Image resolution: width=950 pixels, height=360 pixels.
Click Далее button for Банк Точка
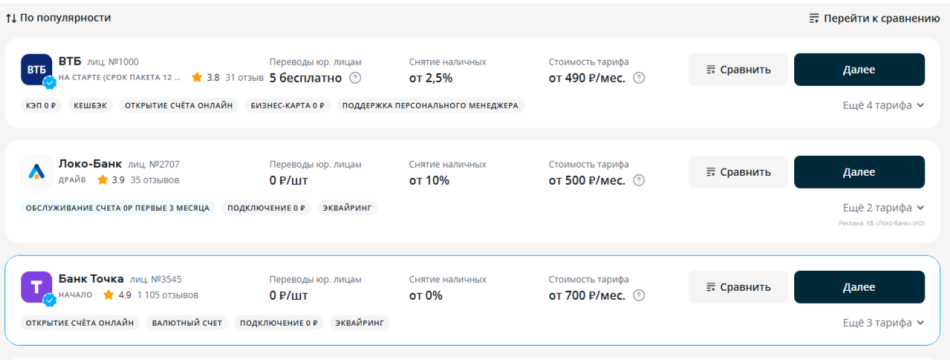[859, 287]
